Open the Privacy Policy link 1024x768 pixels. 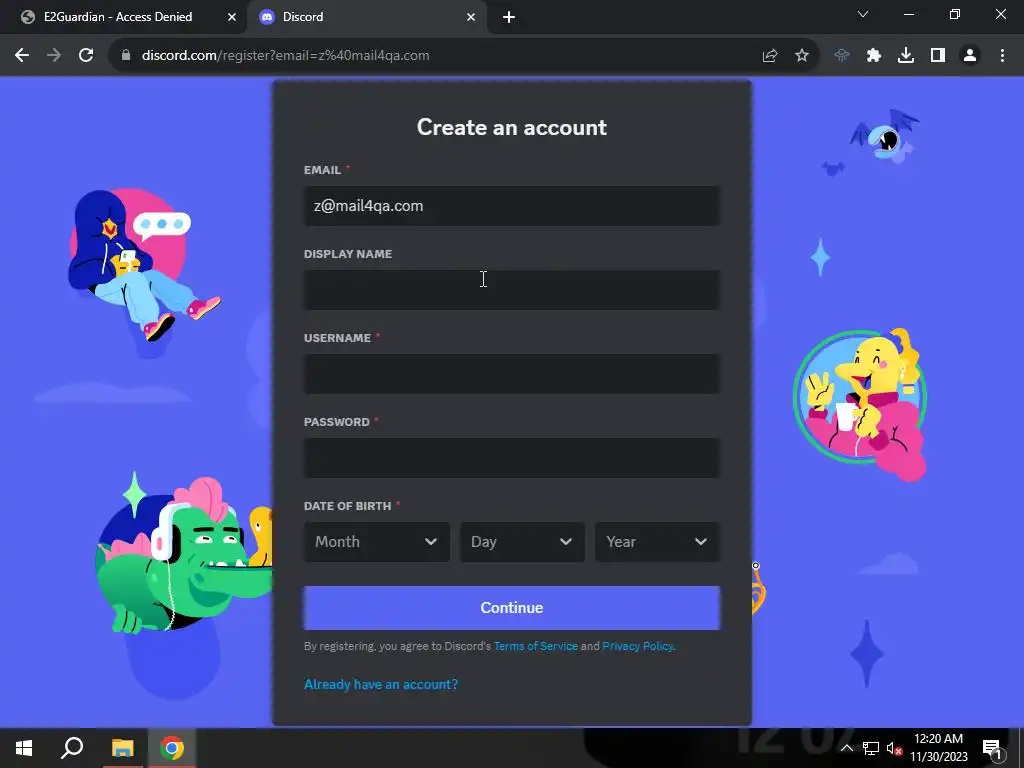pyautogui.click(x=637, y=646)
